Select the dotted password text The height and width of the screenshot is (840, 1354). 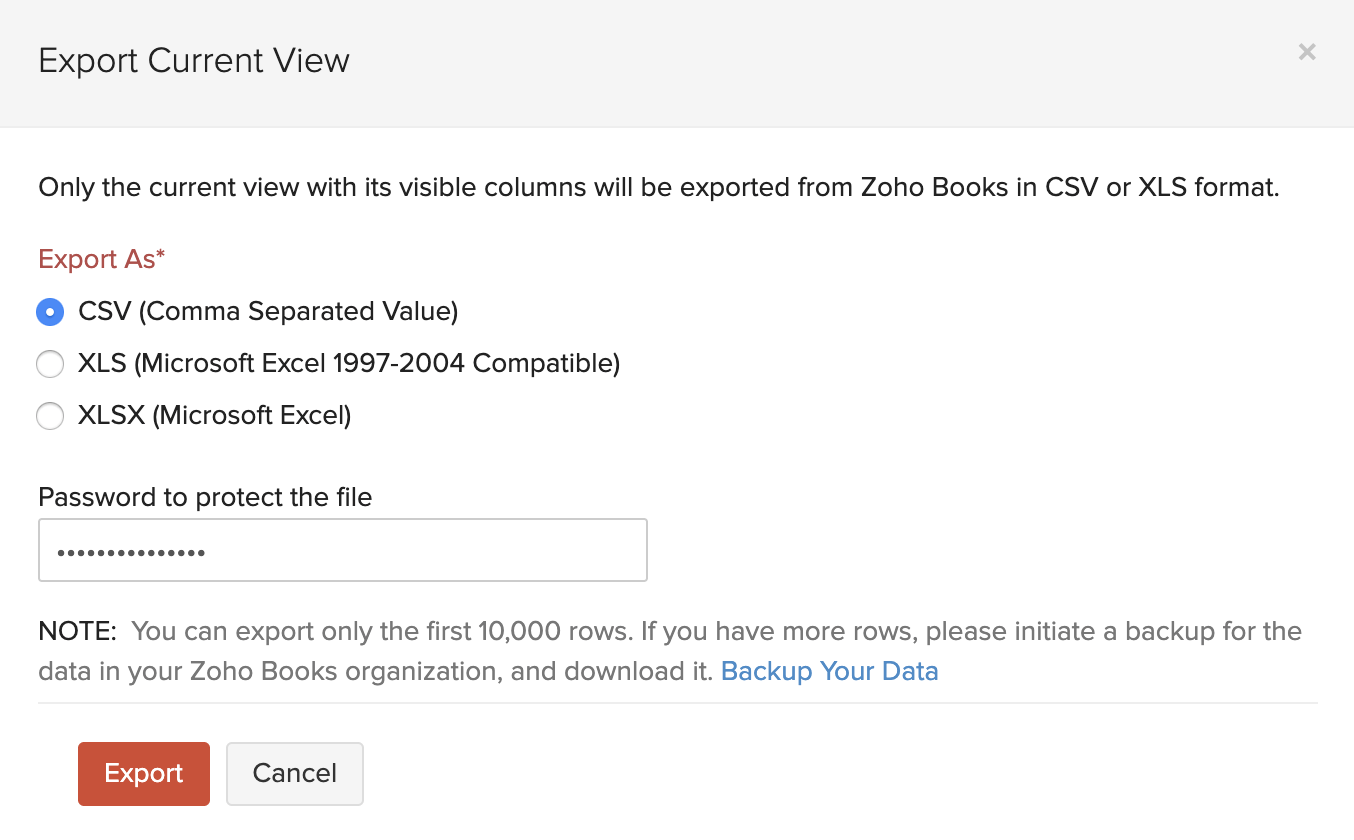tap(130, 549)
